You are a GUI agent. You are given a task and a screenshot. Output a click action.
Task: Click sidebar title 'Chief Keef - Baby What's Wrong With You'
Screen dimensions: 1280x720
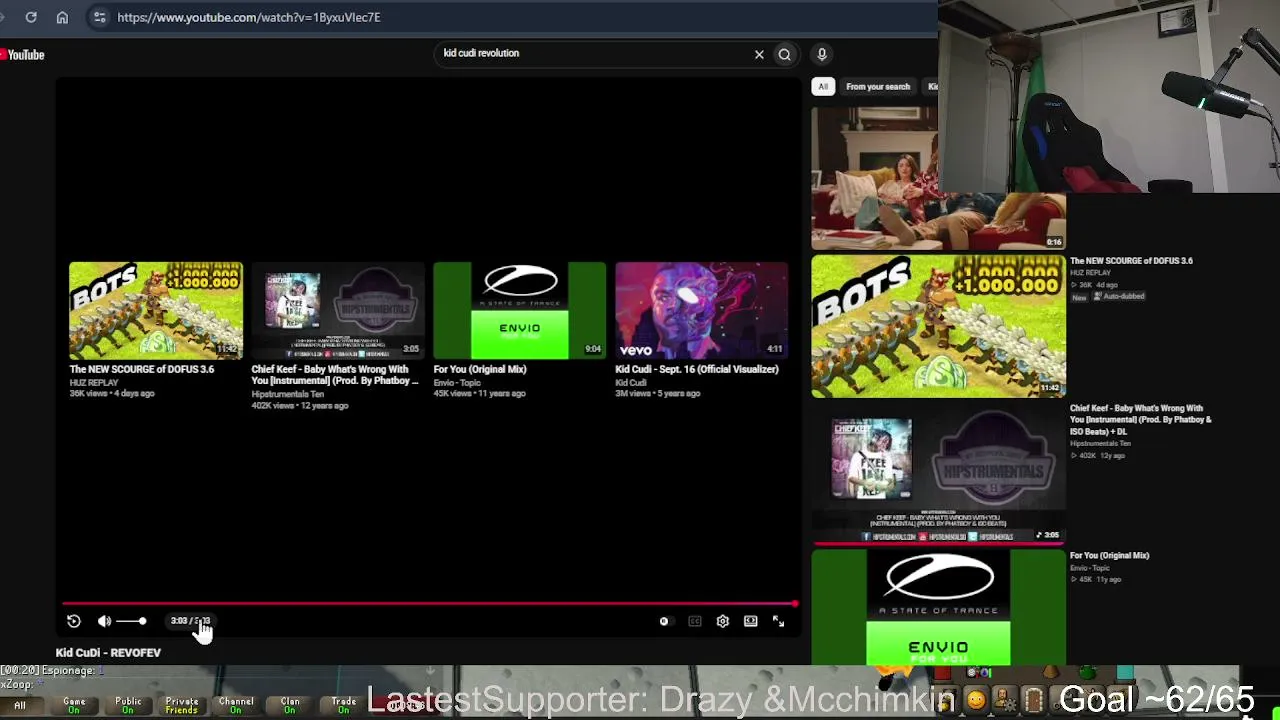click(1140, 420)
